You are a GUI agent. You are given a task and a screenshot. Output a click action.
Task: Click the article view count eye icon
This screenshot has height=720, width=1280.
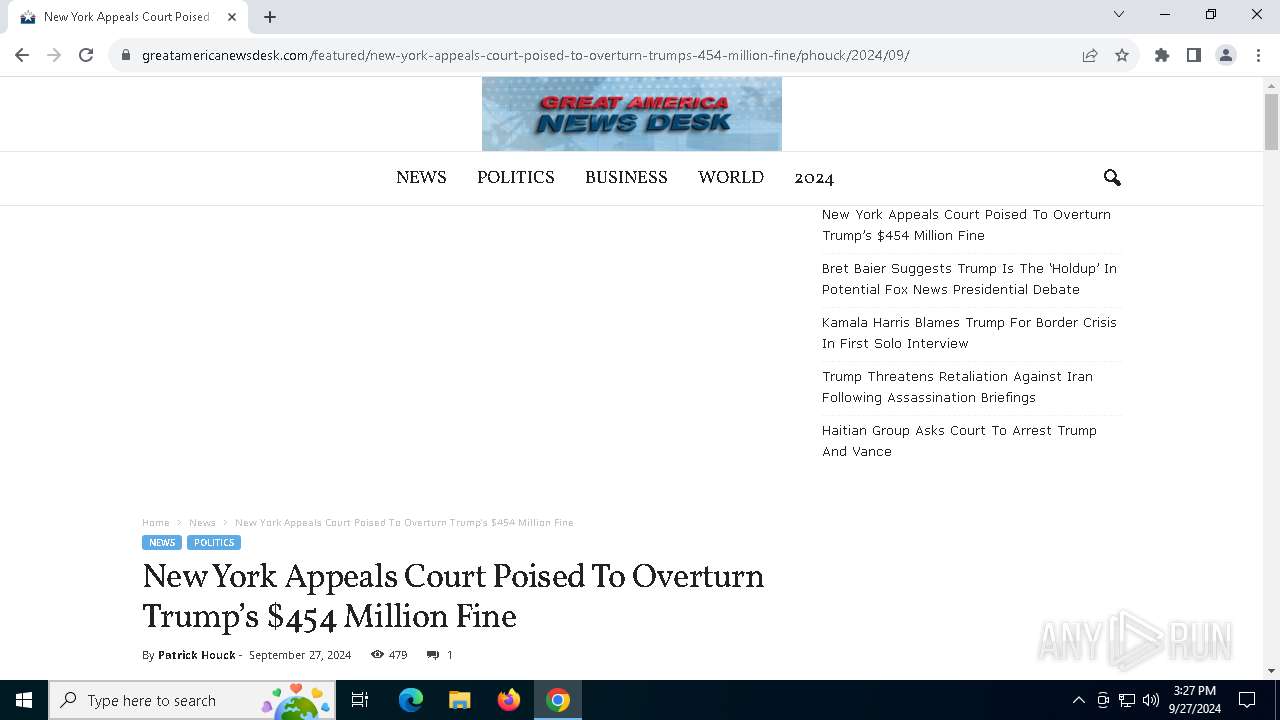pos(377,655)
